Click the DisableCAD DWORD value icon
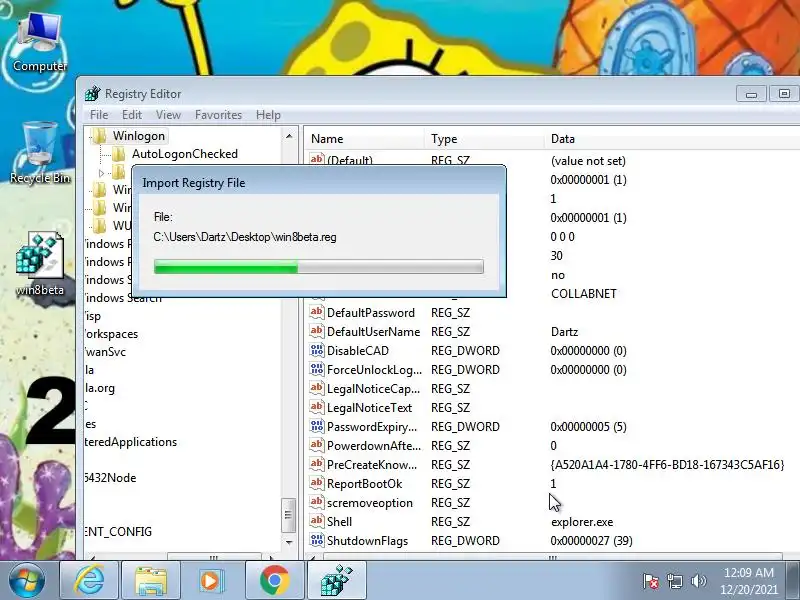This screenshot has height=600, width=800. (316, 350)
